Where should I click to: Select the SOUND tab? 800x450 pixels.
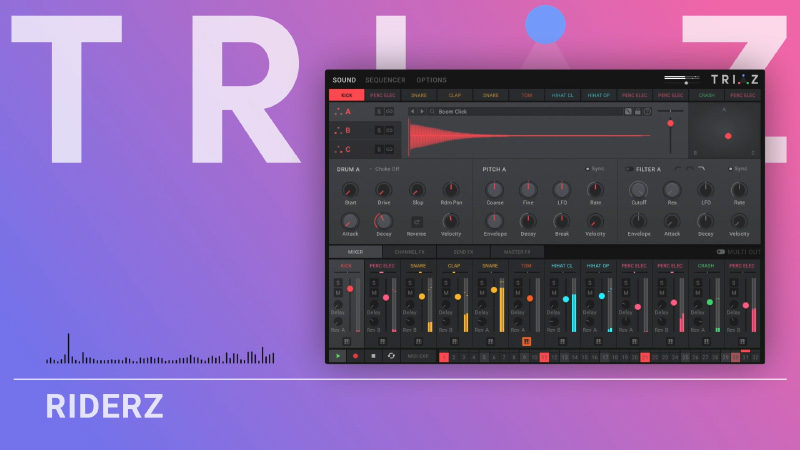tap(344, 80)
